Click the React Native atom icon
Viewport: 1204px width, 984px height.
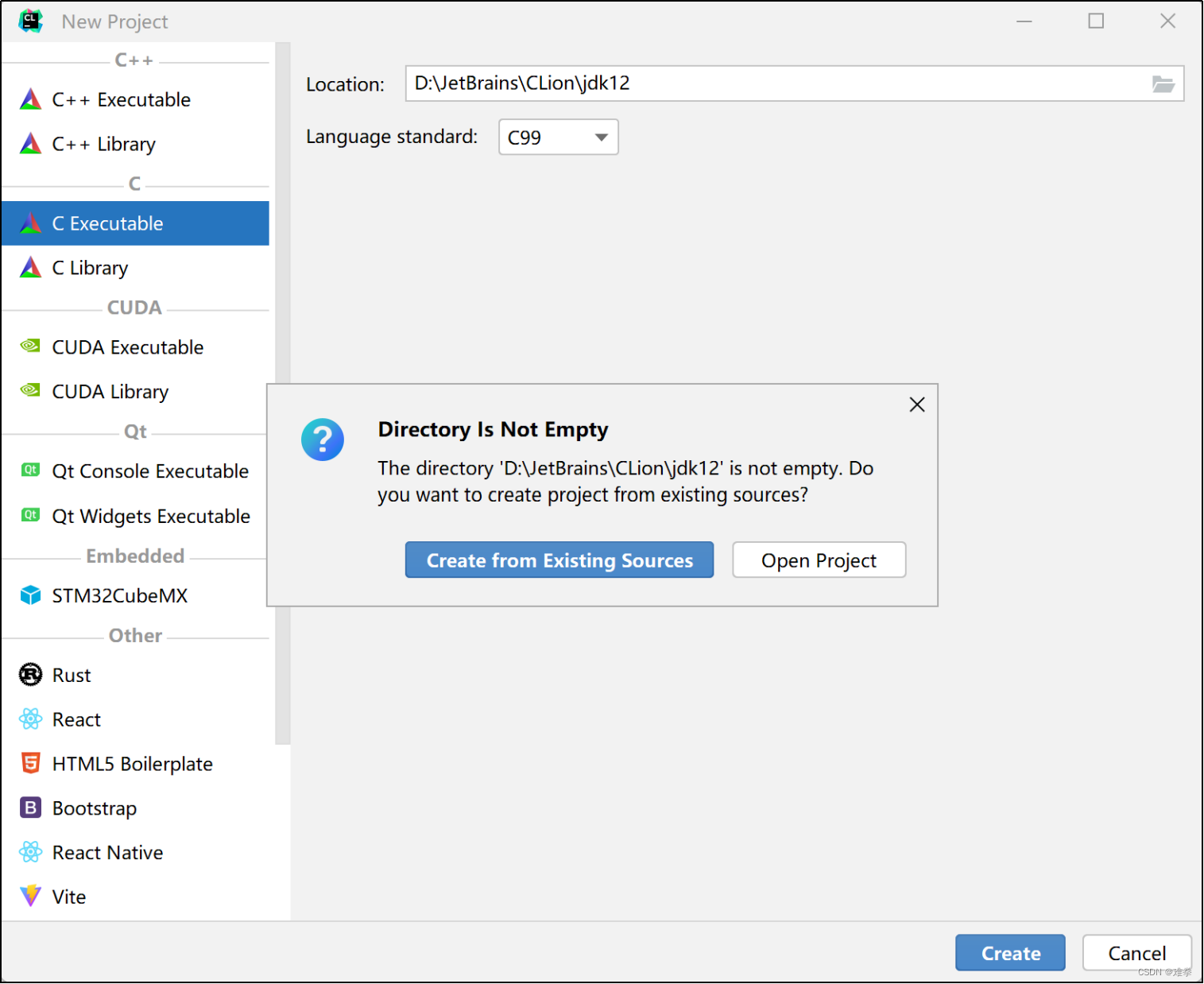[x=30, y=852]
